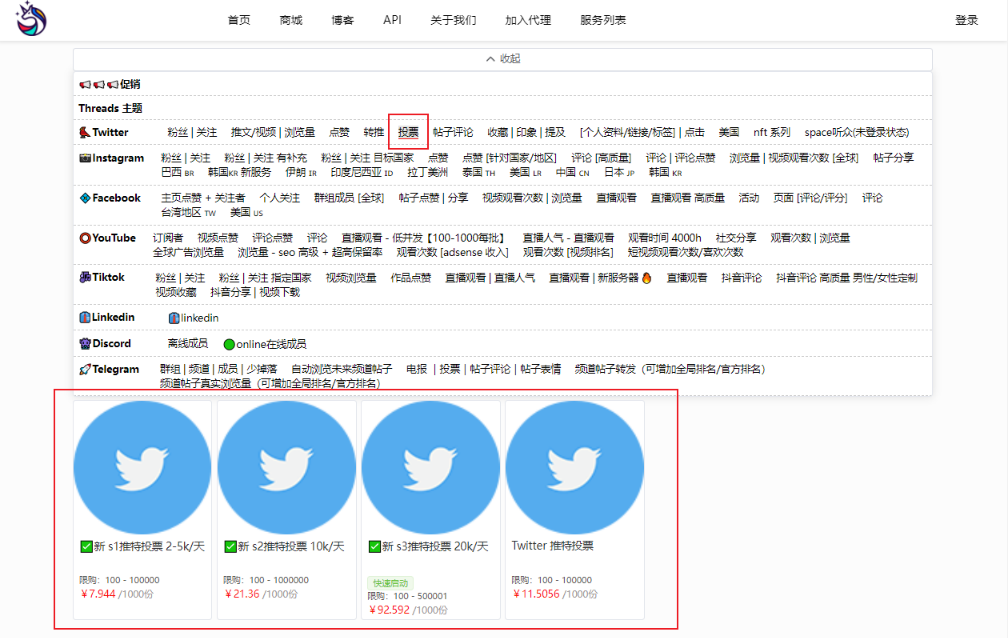Select Twitter 转推 subcategory

click(374, 132)
